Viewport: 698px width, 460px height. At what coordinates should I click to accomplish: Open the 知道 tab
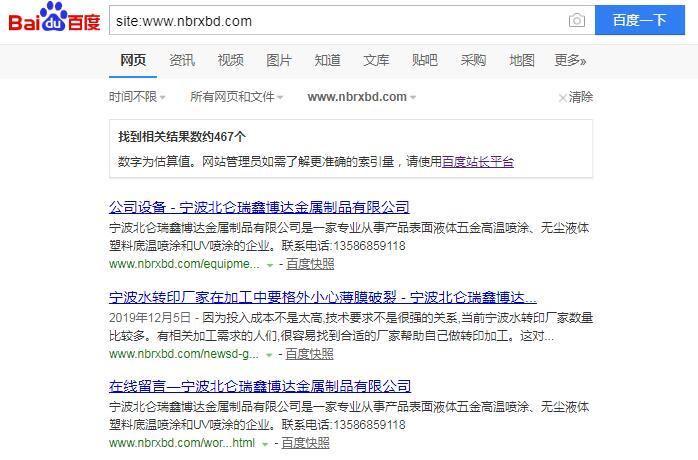click(x=328, y=60)
